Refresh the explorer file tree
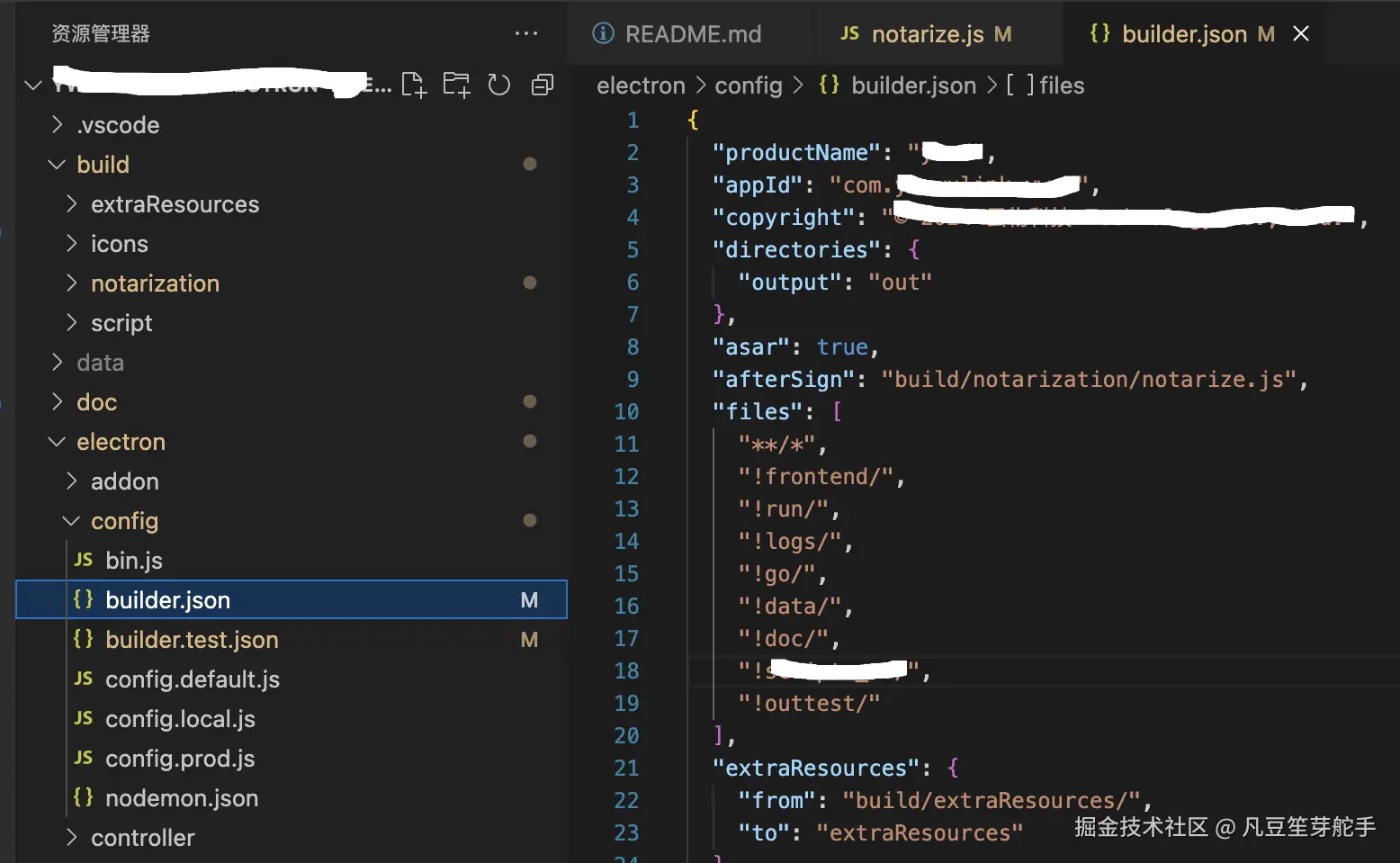The image size is (1400, 863). tap(499, 85)
